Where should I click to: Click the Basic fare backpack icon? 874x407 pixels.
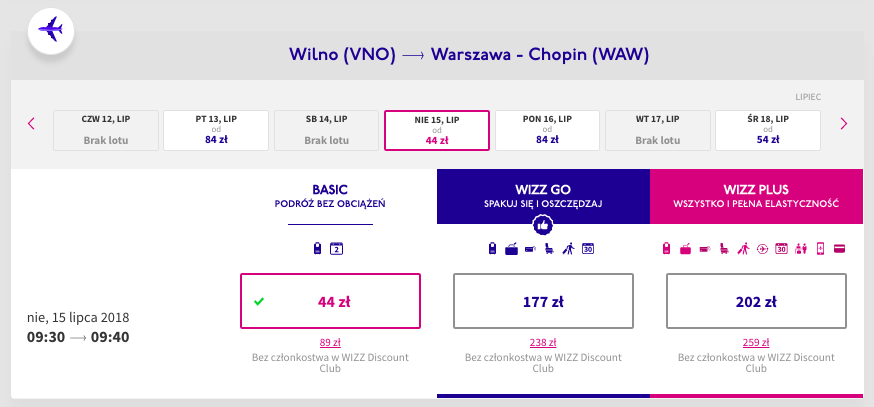(x=317, y=249)
